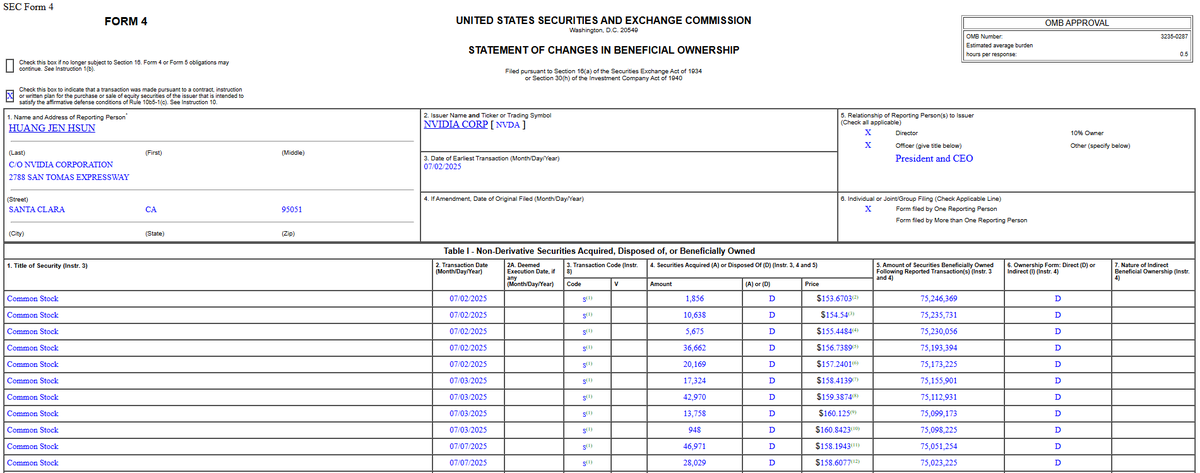This screenshot has width=1200, height=473.
Task: Click Common Stock in the 13,758 shares row
Action: click(32, 413)
